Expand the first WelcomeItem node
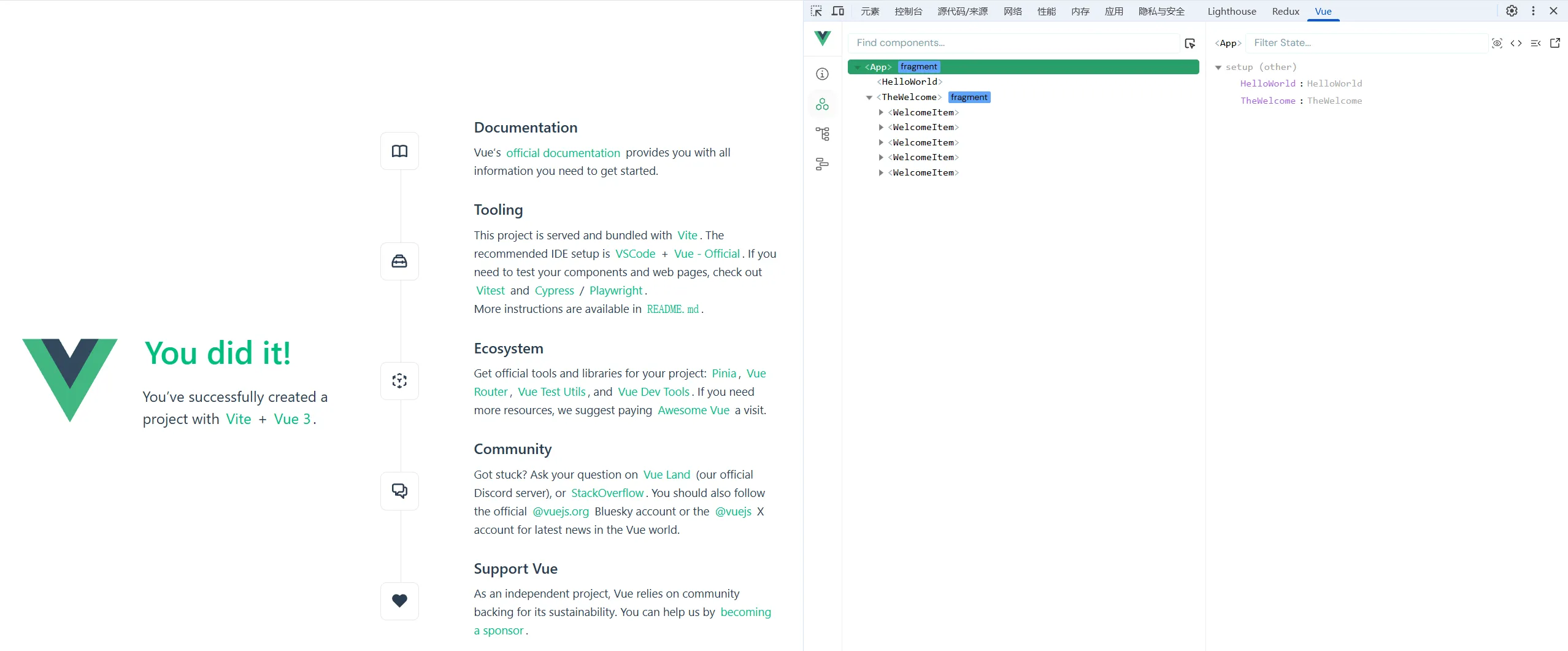This screenshot has height=651, width=1568. [881, 112]
